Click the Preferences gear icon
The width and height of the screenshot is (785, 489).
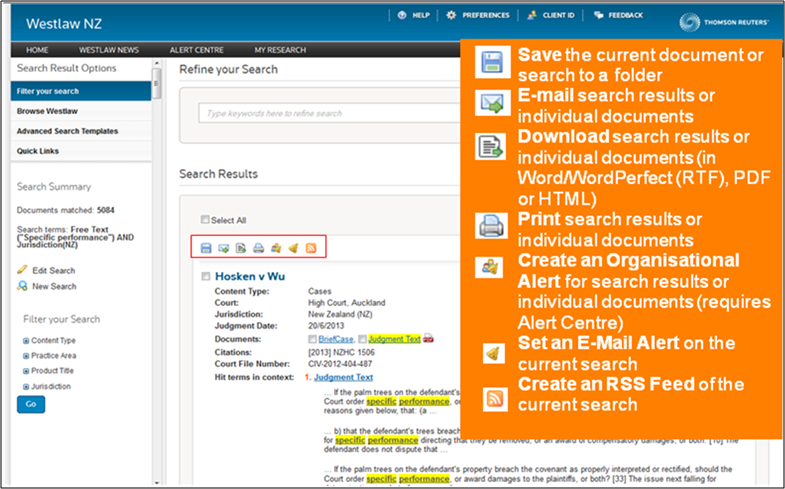tap(451, 15)
